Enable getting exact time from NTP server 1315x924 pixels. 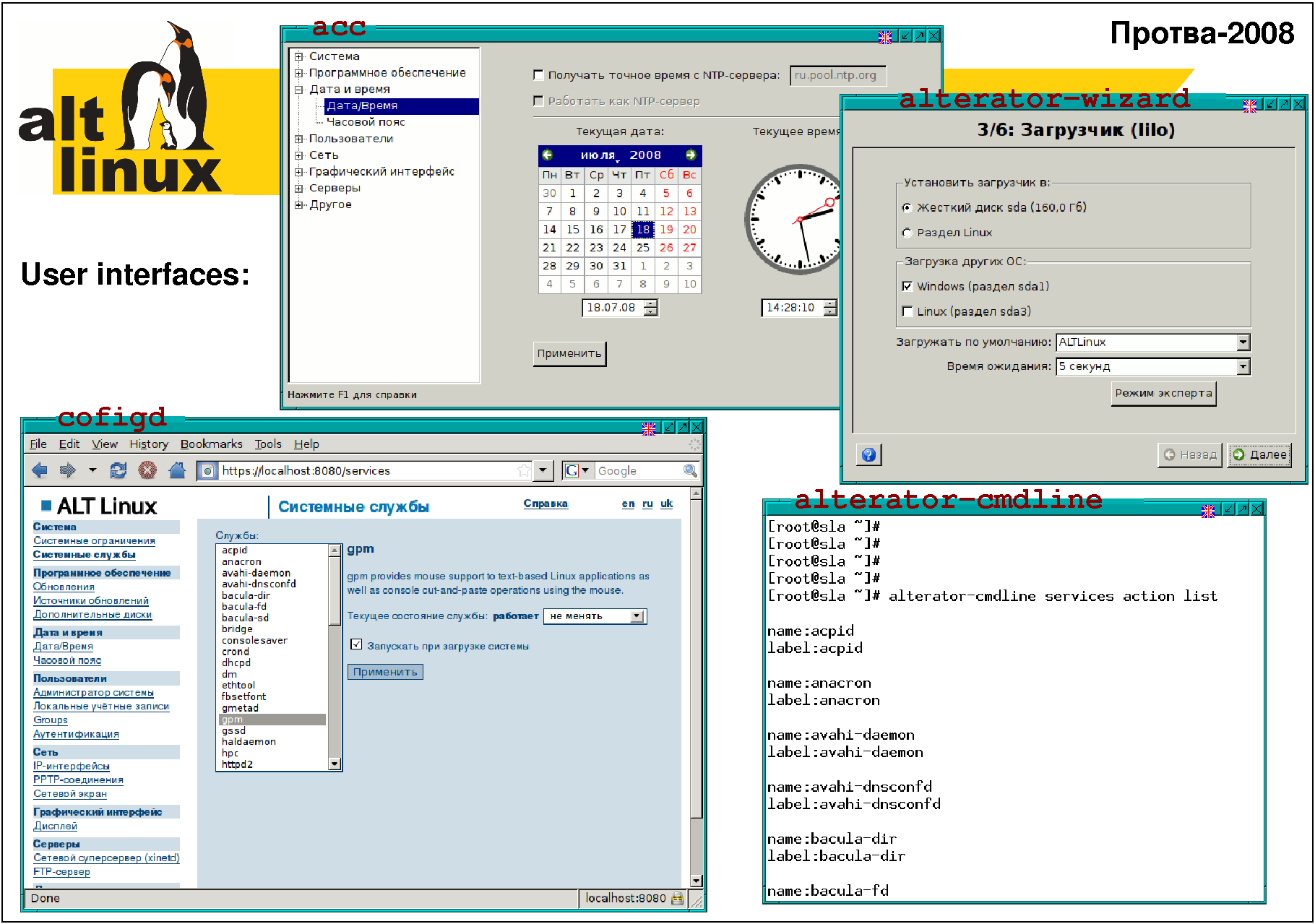(538, 75)
